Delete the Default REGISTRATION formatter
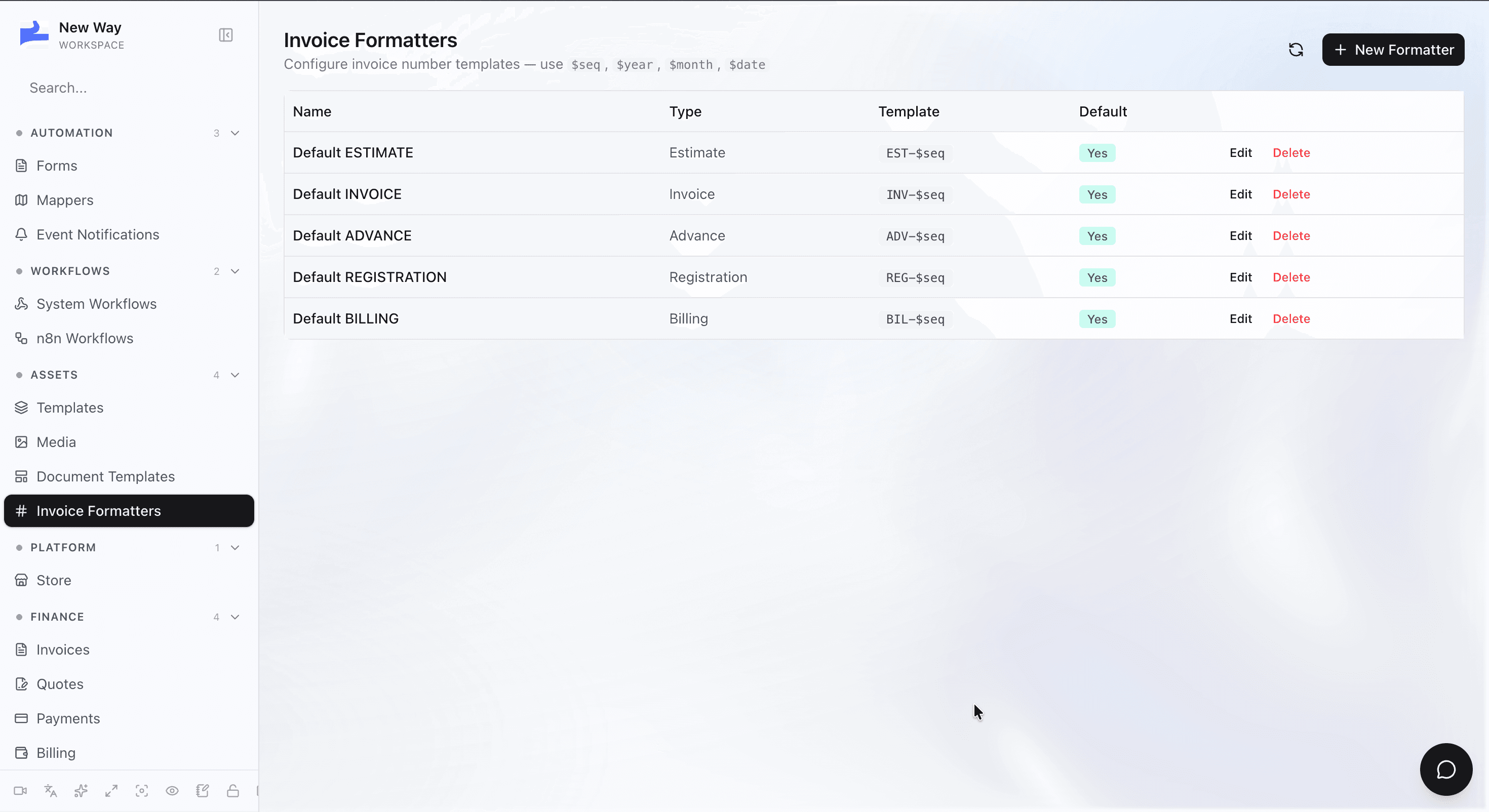 pyautogui.click(x=1291, y=277)
